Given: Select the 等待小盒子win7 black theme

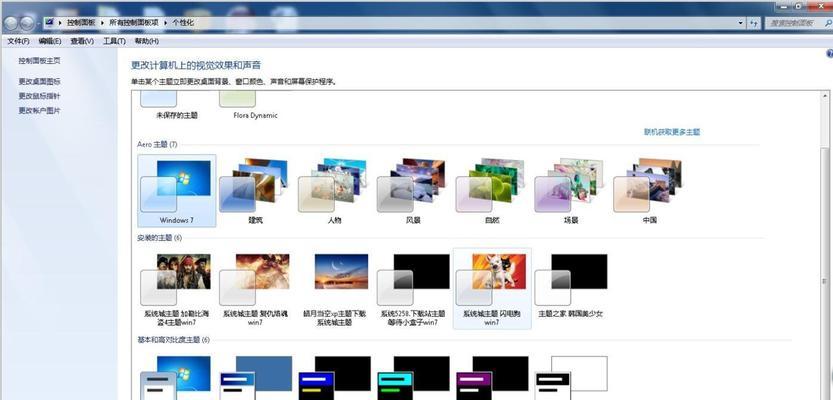Looking at the screenshot, I should tap(413, 289).
